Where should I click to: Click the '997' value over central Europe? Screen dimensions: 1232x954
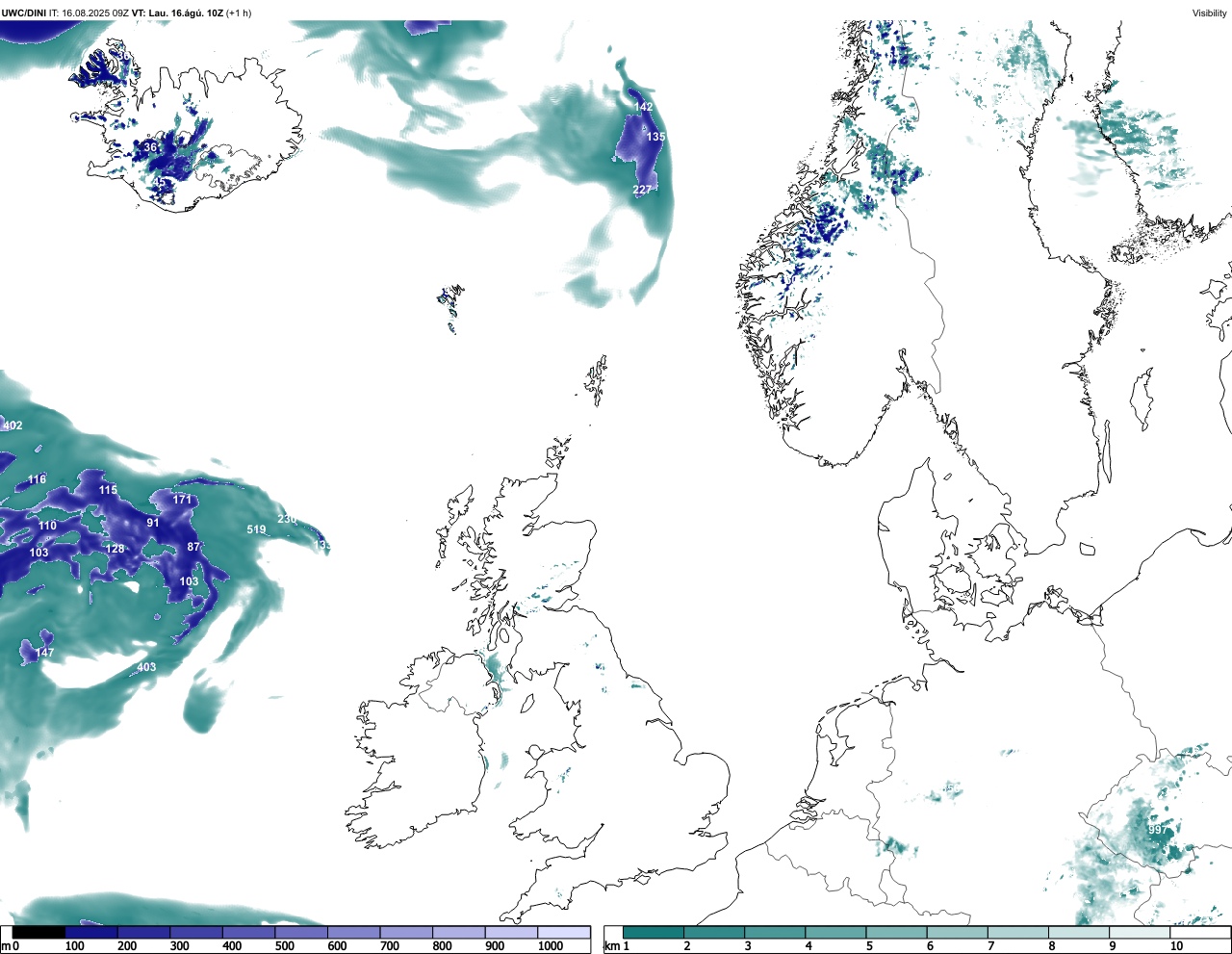click(x=1158, y=829)
